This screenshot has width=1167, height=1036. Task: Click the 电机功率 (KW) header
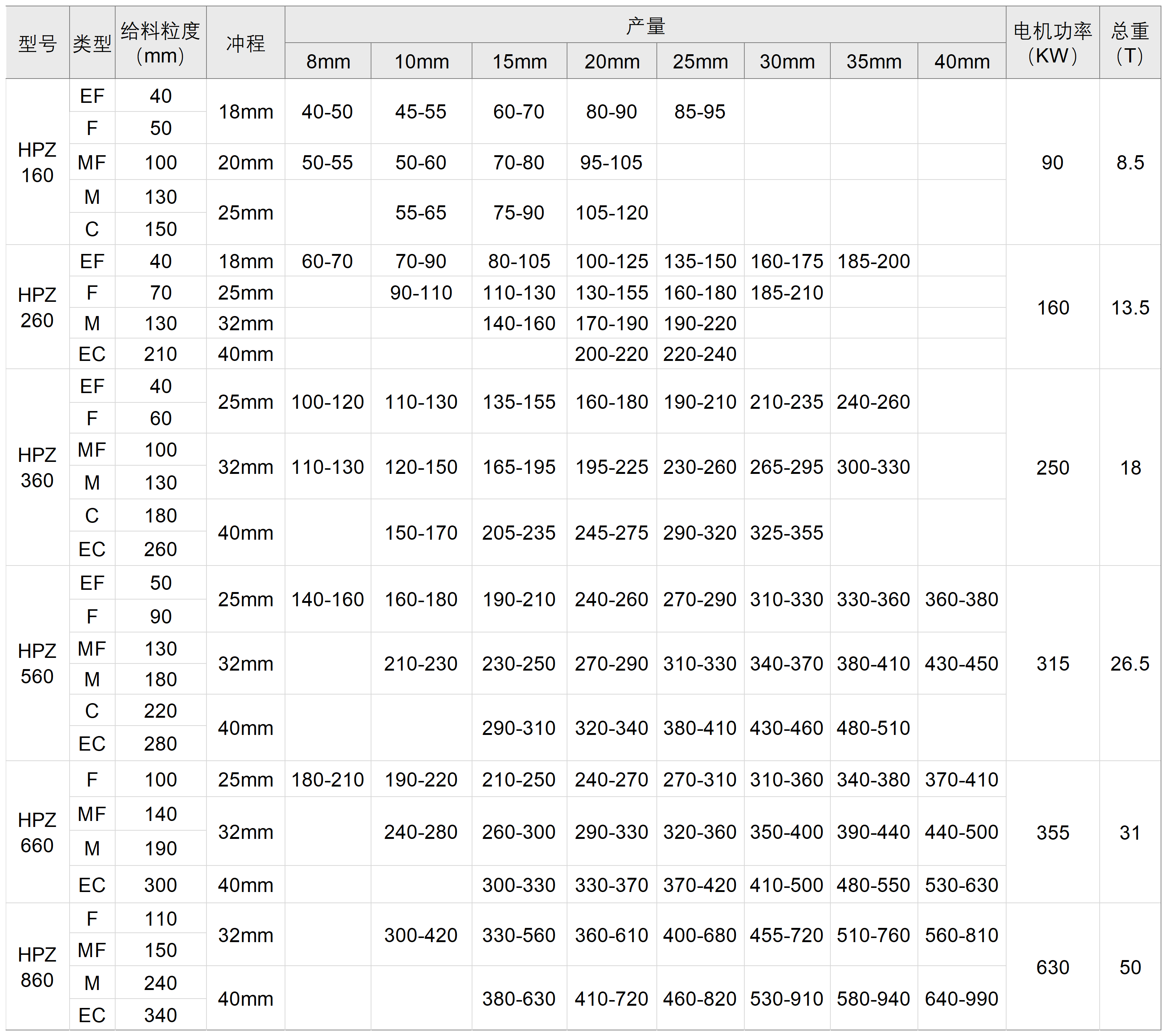[1052, 43]
